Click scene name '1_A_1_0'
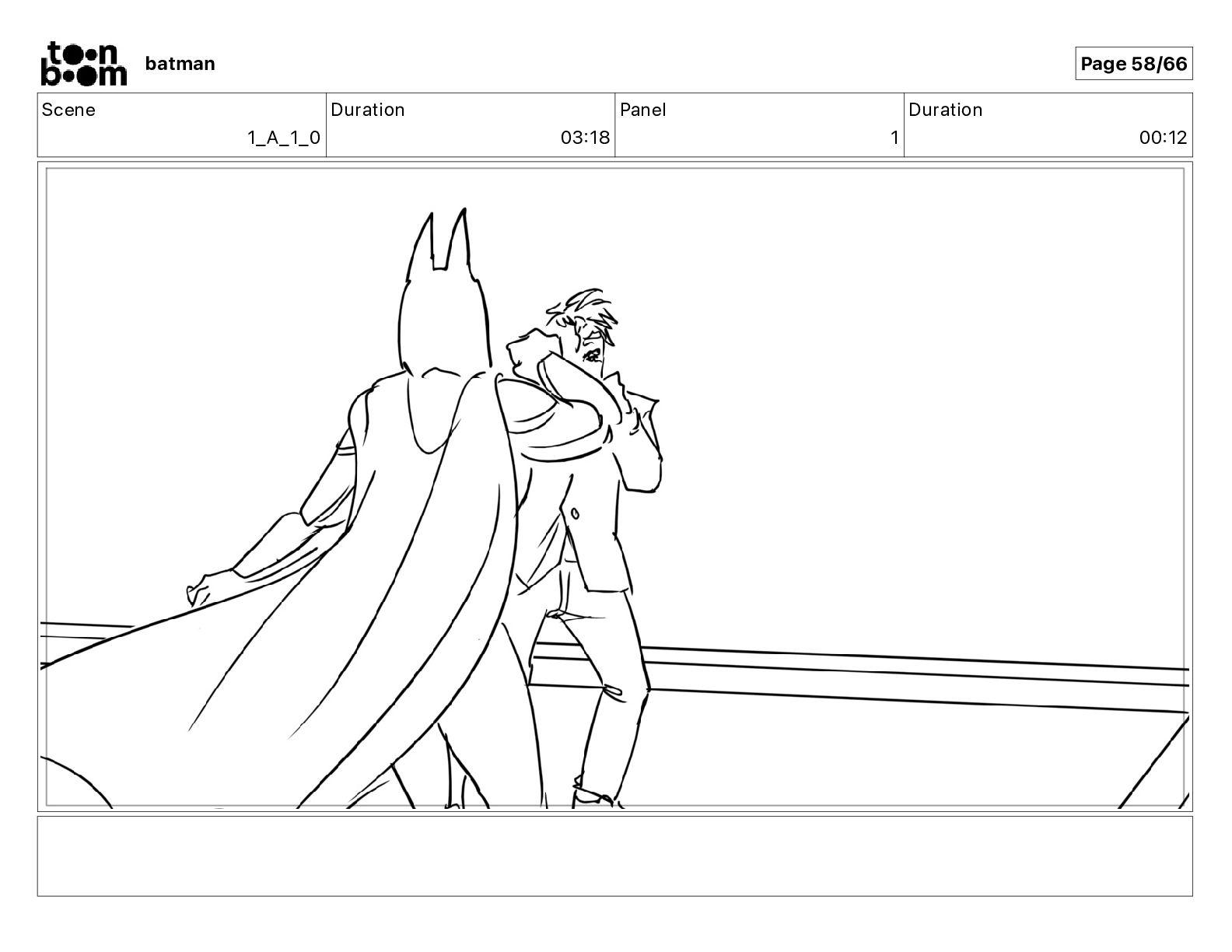This screenshot has height=952, width=1232. pos(284,138)
